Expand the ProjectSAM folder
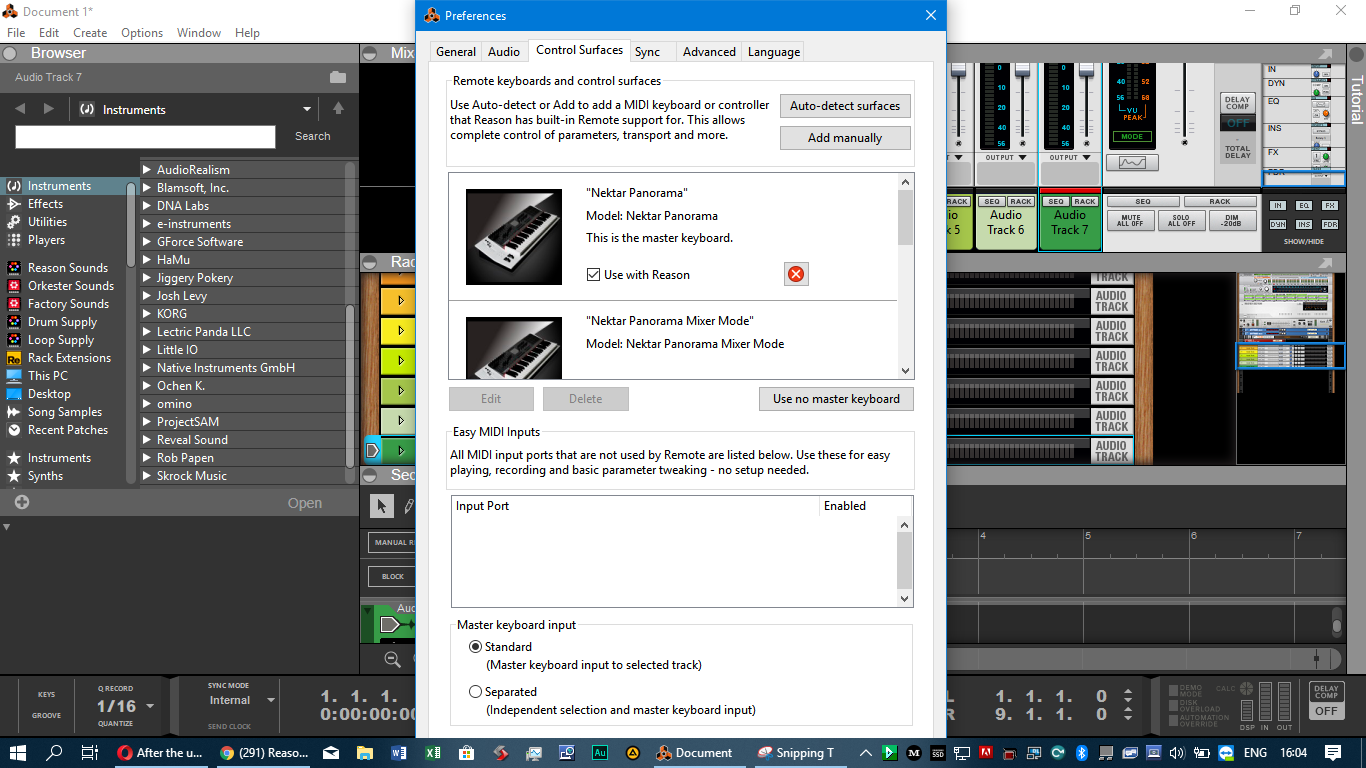 pos(147,422)
